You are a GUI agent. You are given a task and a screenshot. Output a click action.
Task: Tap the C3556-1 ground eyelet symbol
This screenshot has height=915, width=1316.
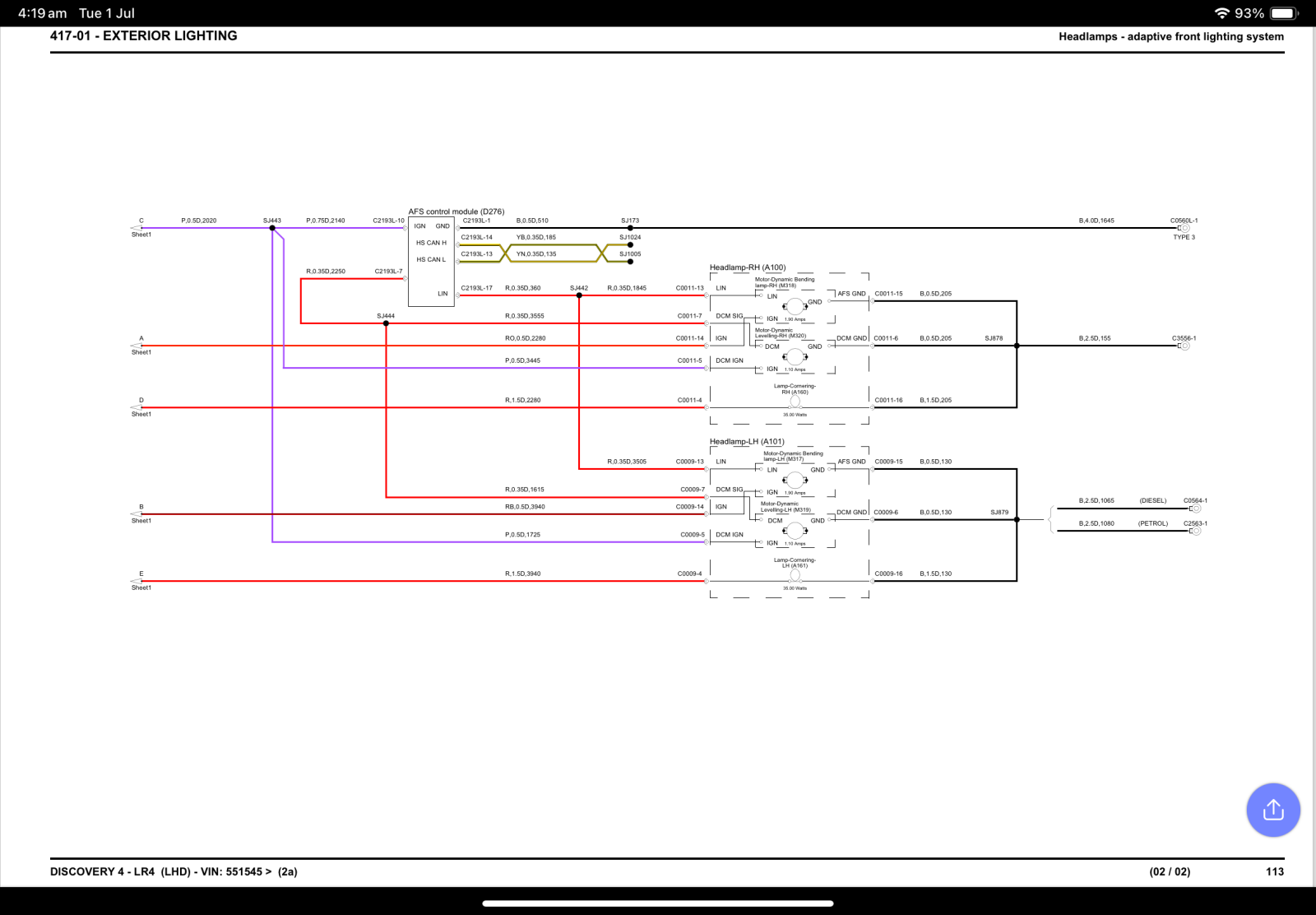1184,346
